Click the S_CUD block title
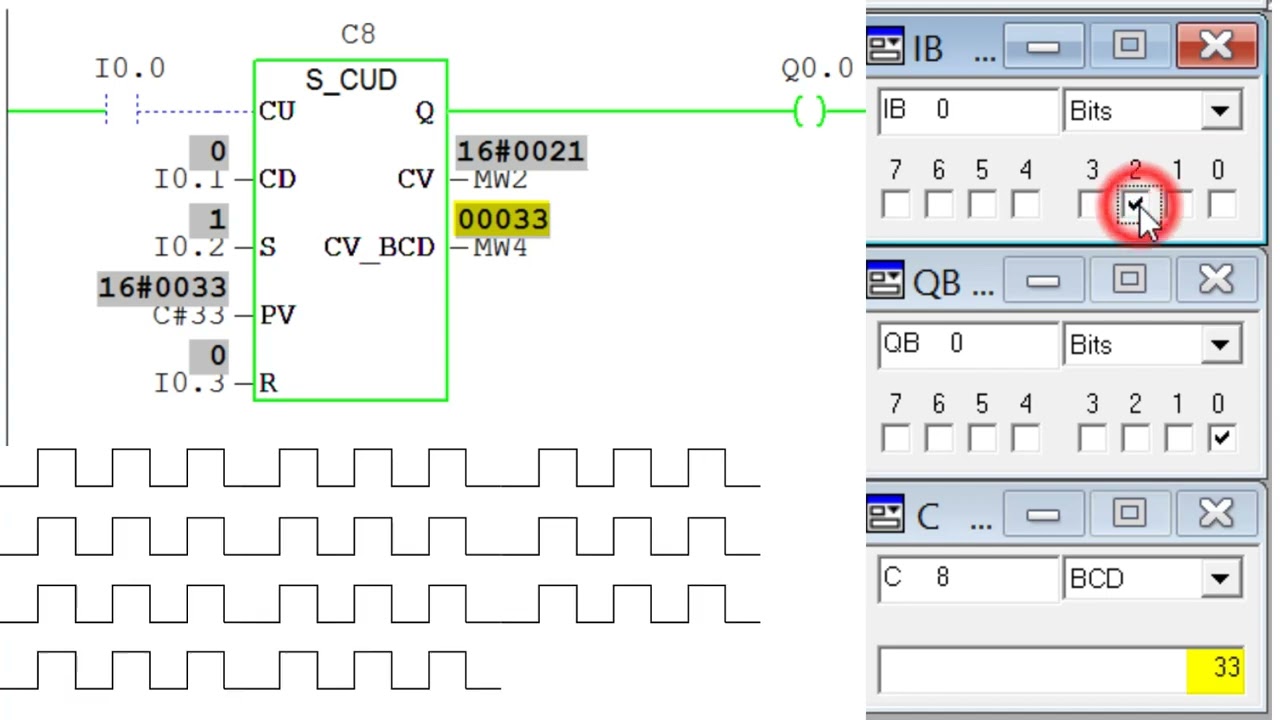The height and width of the screenshot is (720, 1280). 351,80
